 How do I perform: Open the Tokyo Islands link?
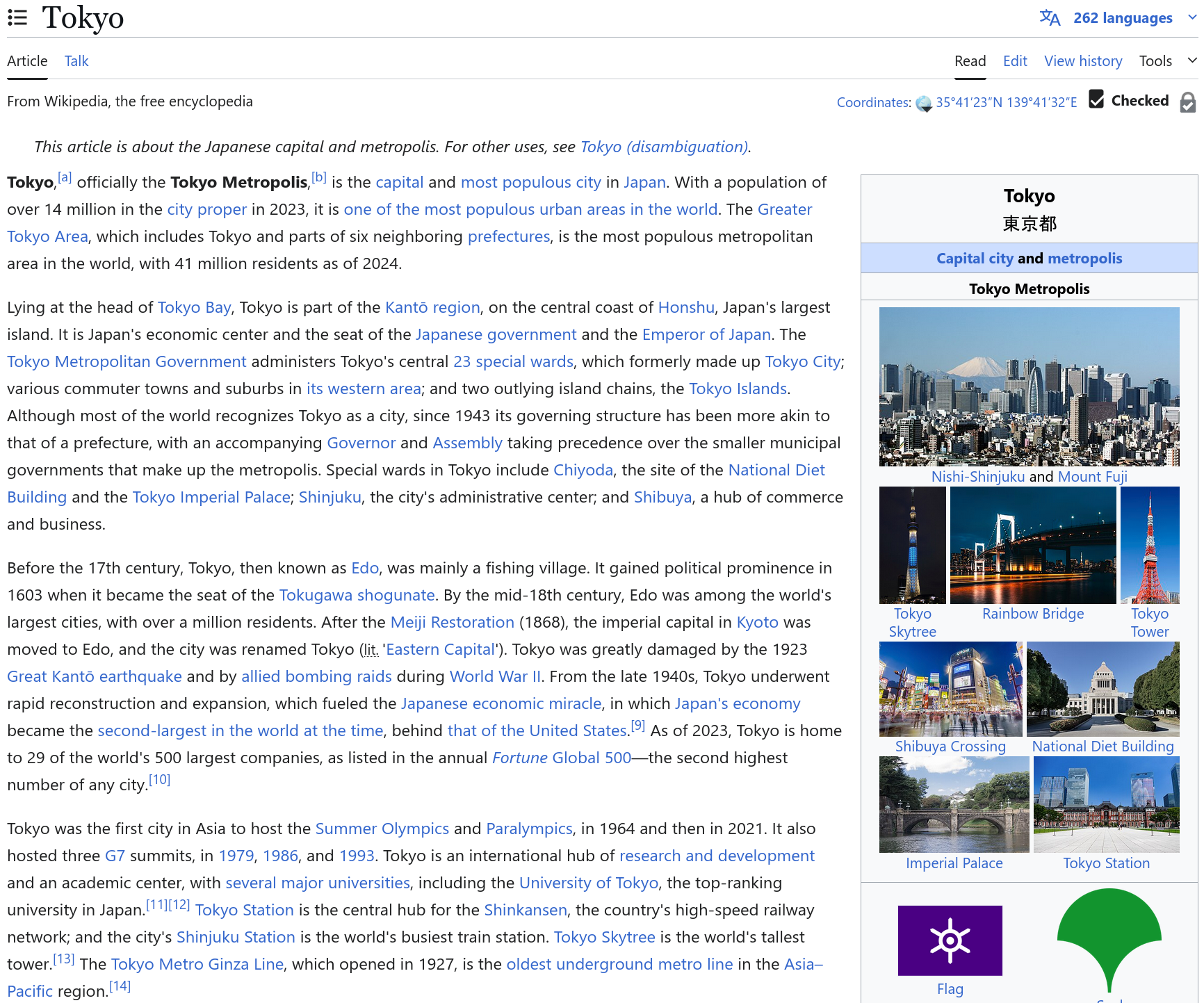pos(738,389)
